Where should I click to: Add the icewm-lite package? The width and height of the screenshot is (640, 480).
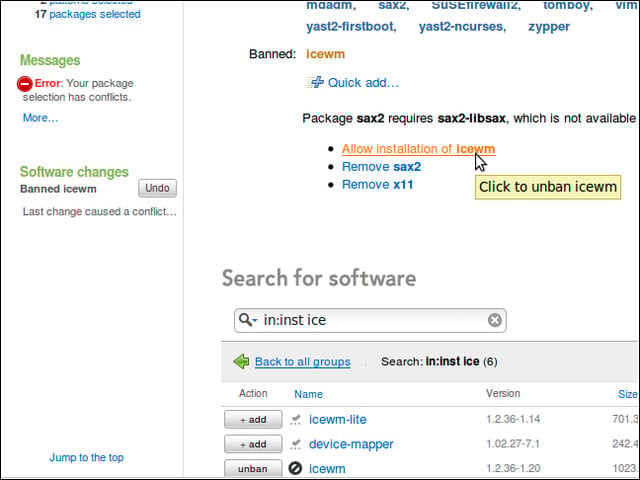click(x=253, y=420)
